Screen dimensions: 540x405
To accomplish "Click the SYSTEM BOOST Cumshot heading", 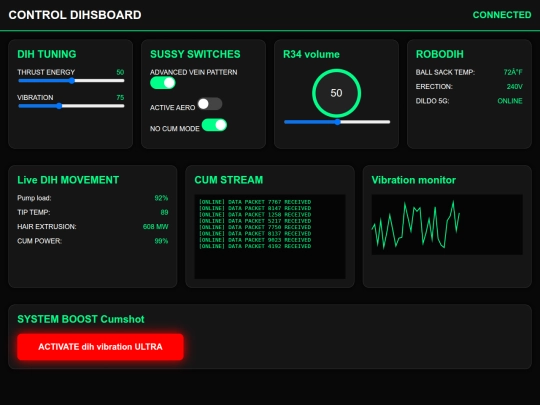I will (x=81, y=319).
